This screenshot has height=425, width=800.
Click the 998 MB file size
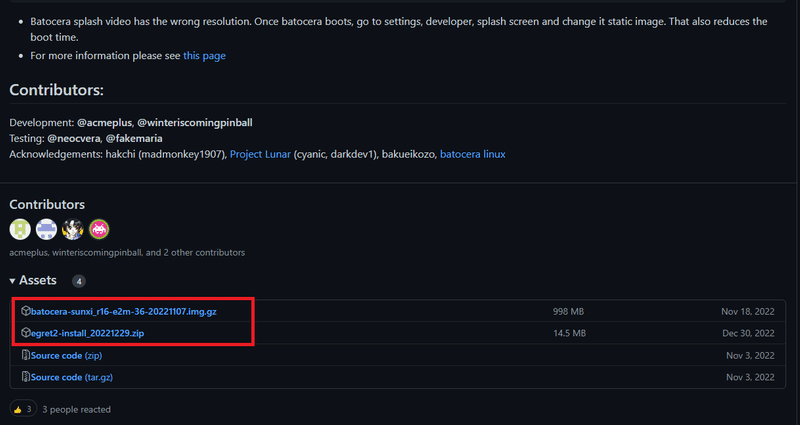(x=568, y=311)
